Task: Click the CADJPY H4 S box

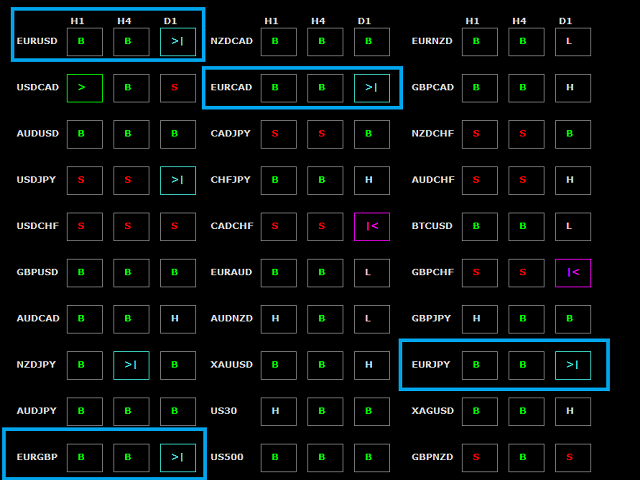Action: 325,134
